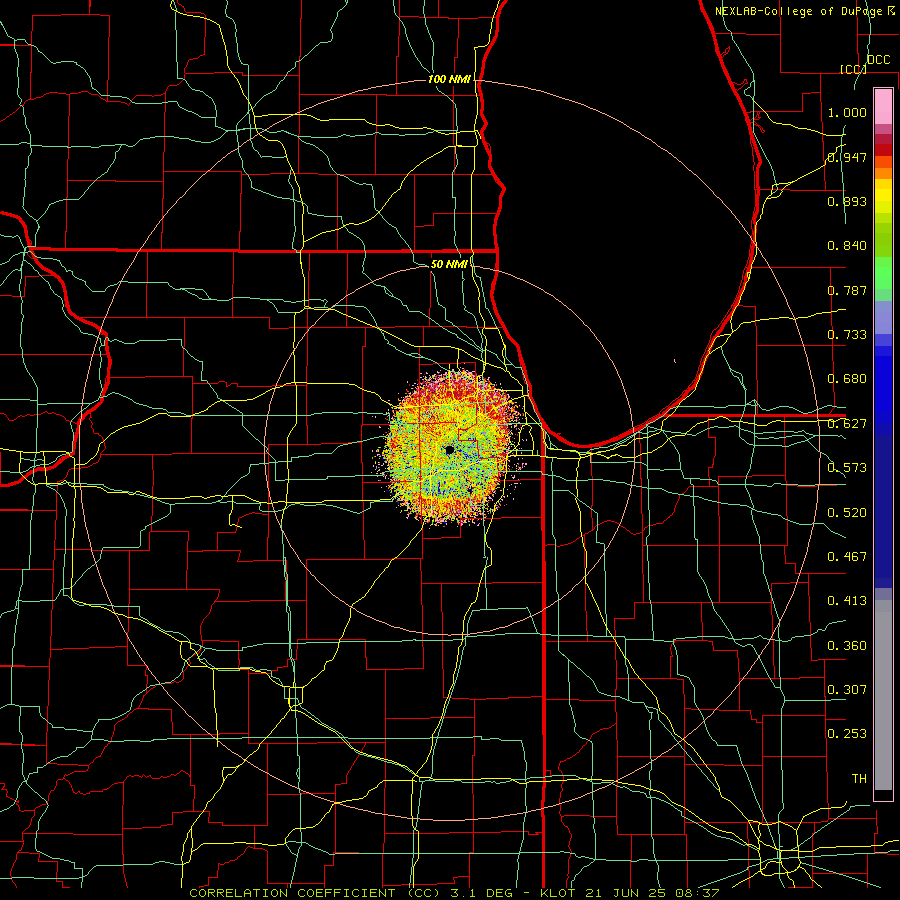Pick the dark navy segment of the color bar
The height and width of the screenshot is (900, 900).
[x=883, y=511]
